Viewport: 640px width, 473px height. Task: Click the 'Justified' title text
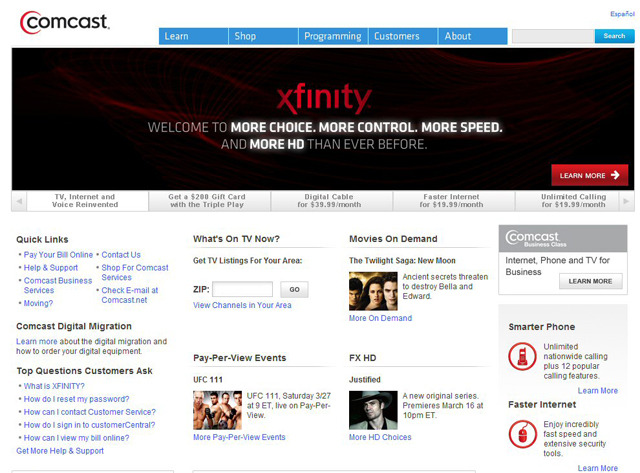(364, 380)
